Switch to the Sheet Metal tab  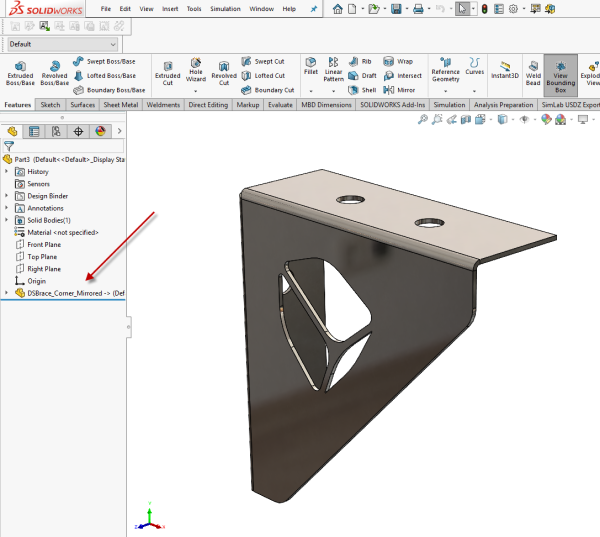(x=121, y=104)
